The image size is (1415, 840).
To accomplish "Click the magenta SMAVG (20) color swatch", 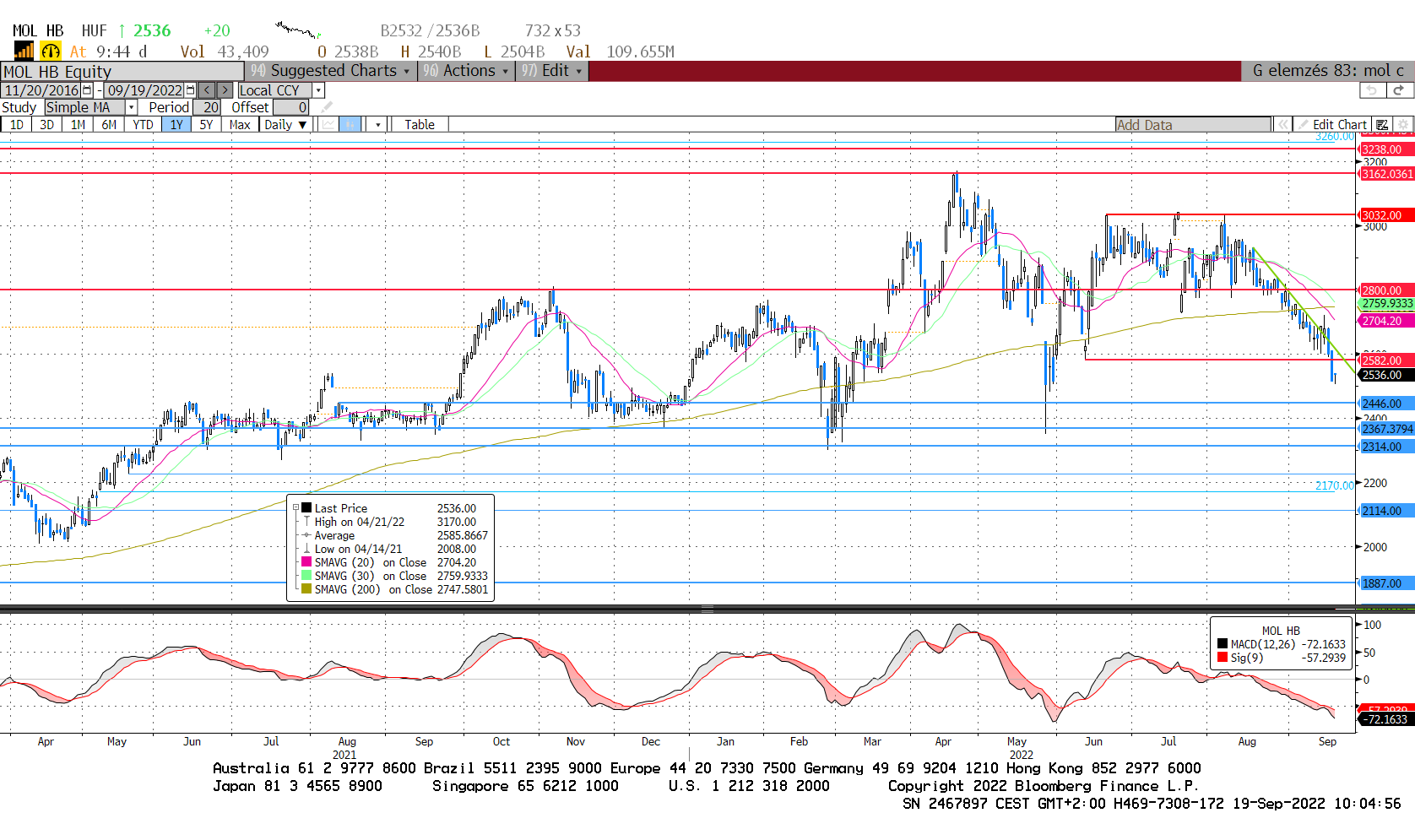I will 306,562.
